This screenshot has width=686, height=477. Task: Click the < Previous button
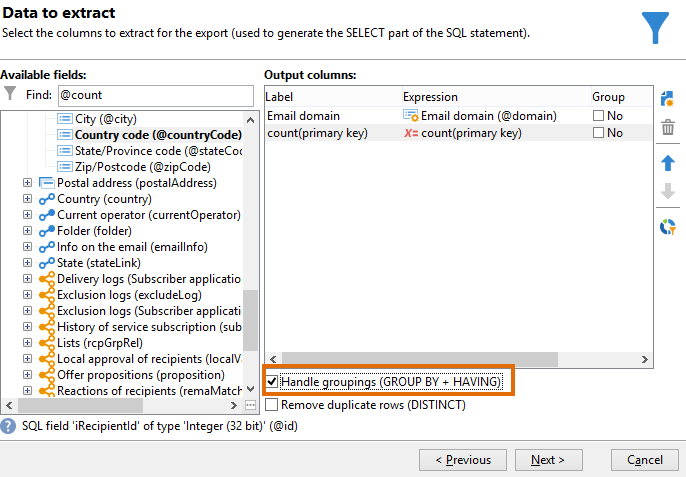pos(463,460)
